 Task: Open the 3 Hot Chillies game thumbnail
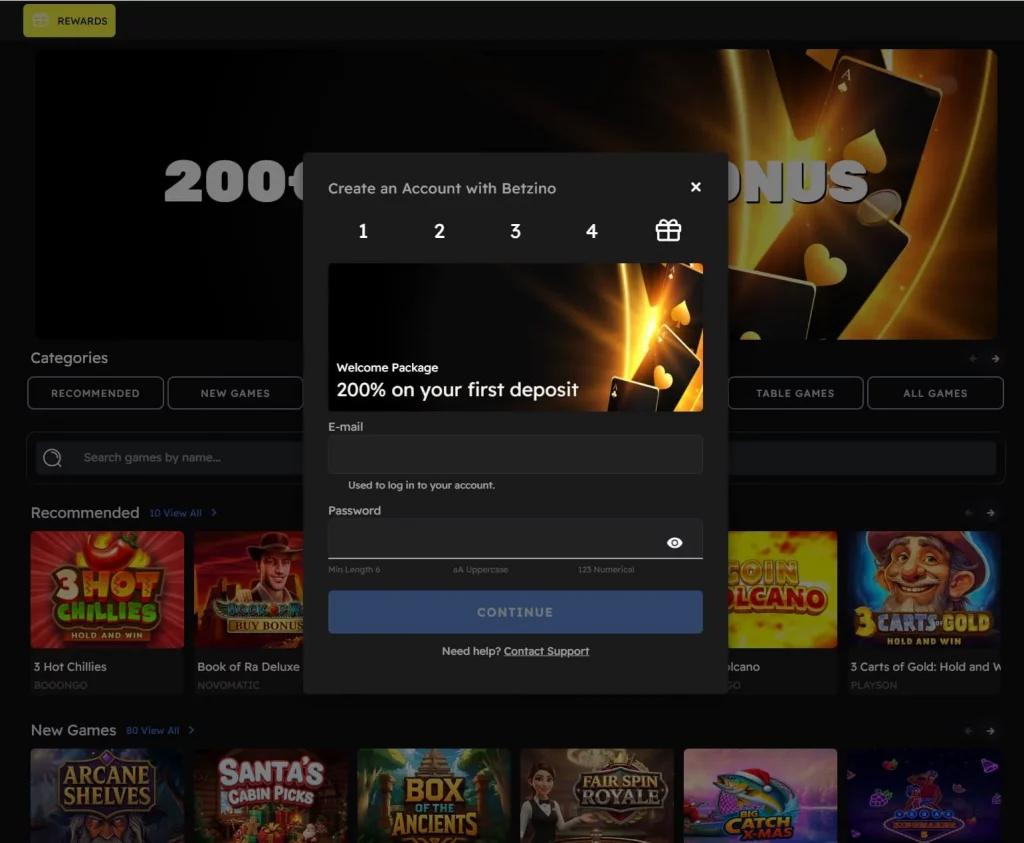105,590
